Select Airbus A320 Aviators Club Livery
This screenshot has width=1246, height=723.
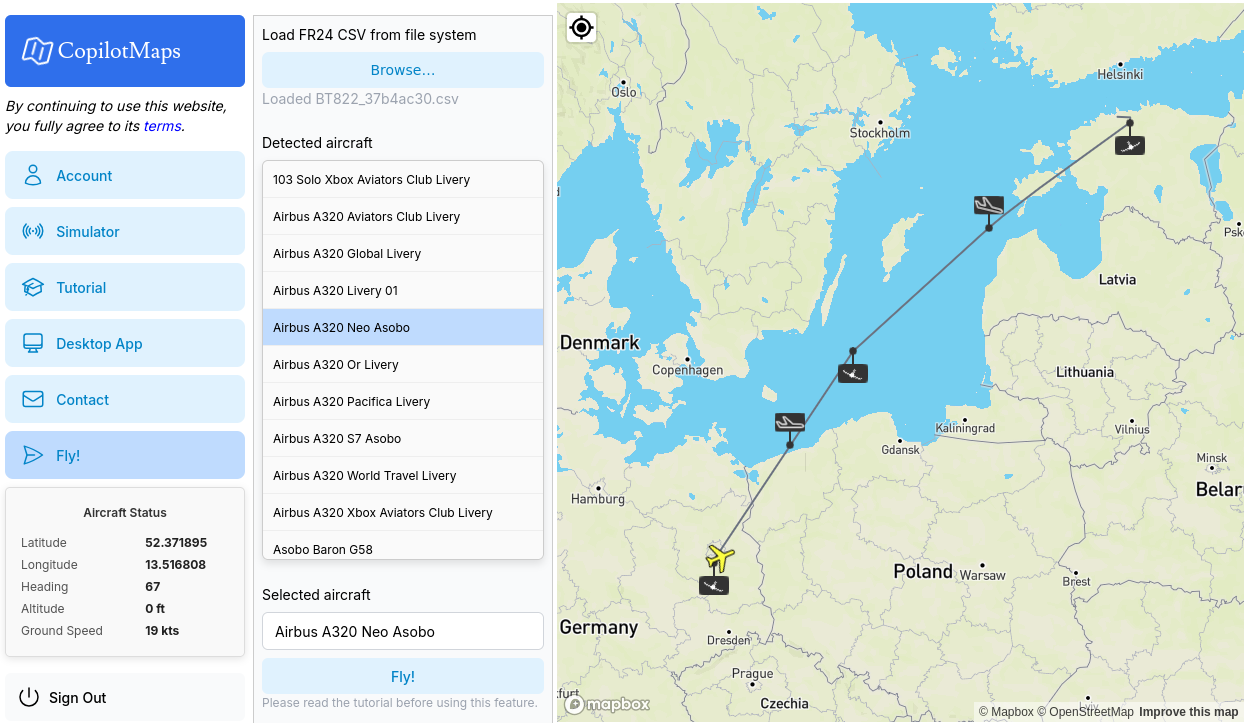coord(403,217)
